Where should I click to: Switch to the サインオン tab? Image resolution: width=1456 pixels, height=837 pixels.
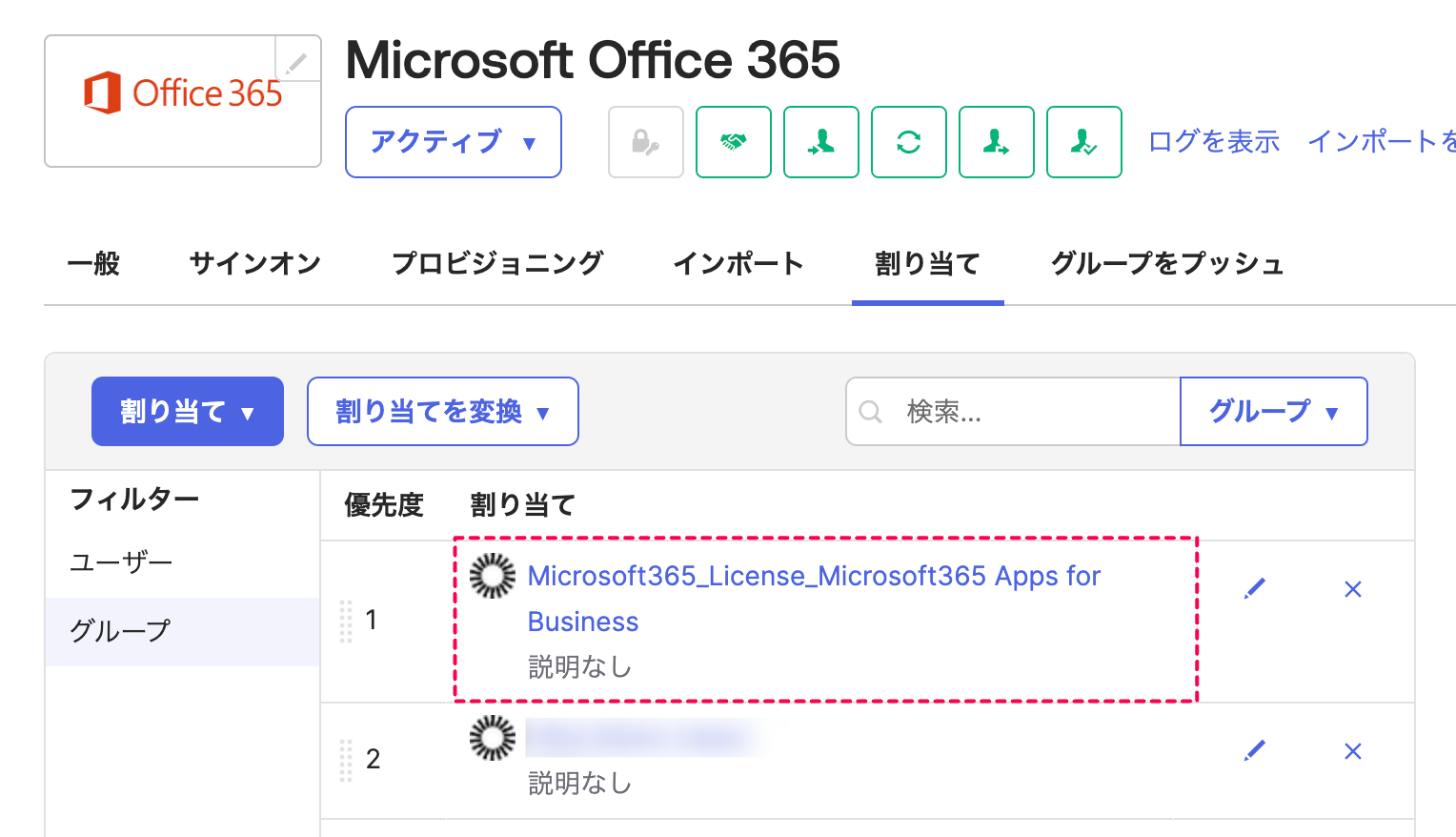click(254, 263)
